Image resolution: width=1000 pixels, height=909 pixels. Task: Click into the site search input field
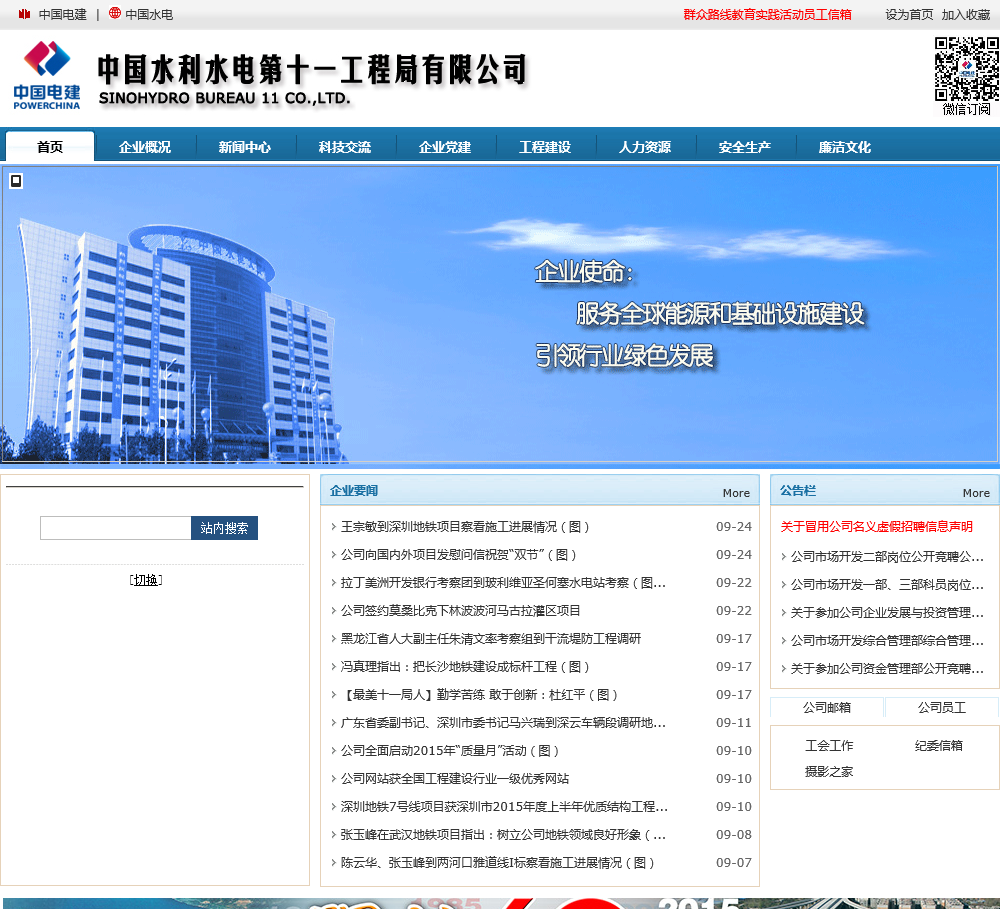pos(115,528)
